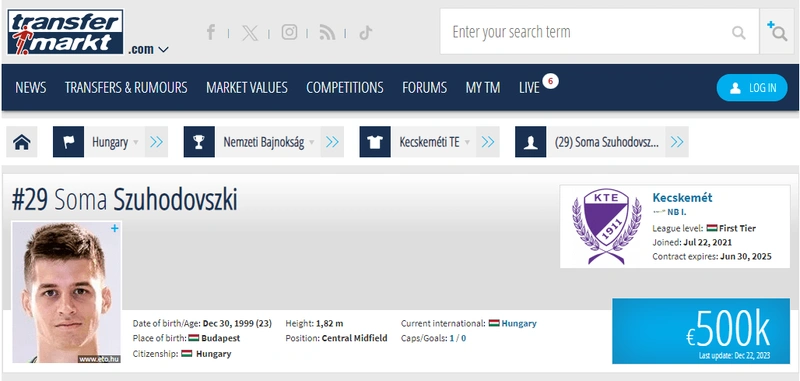Screen dimensions: 800x381
Task: Open the MARKET VALUES menu
Action: [x=247, y=88]
